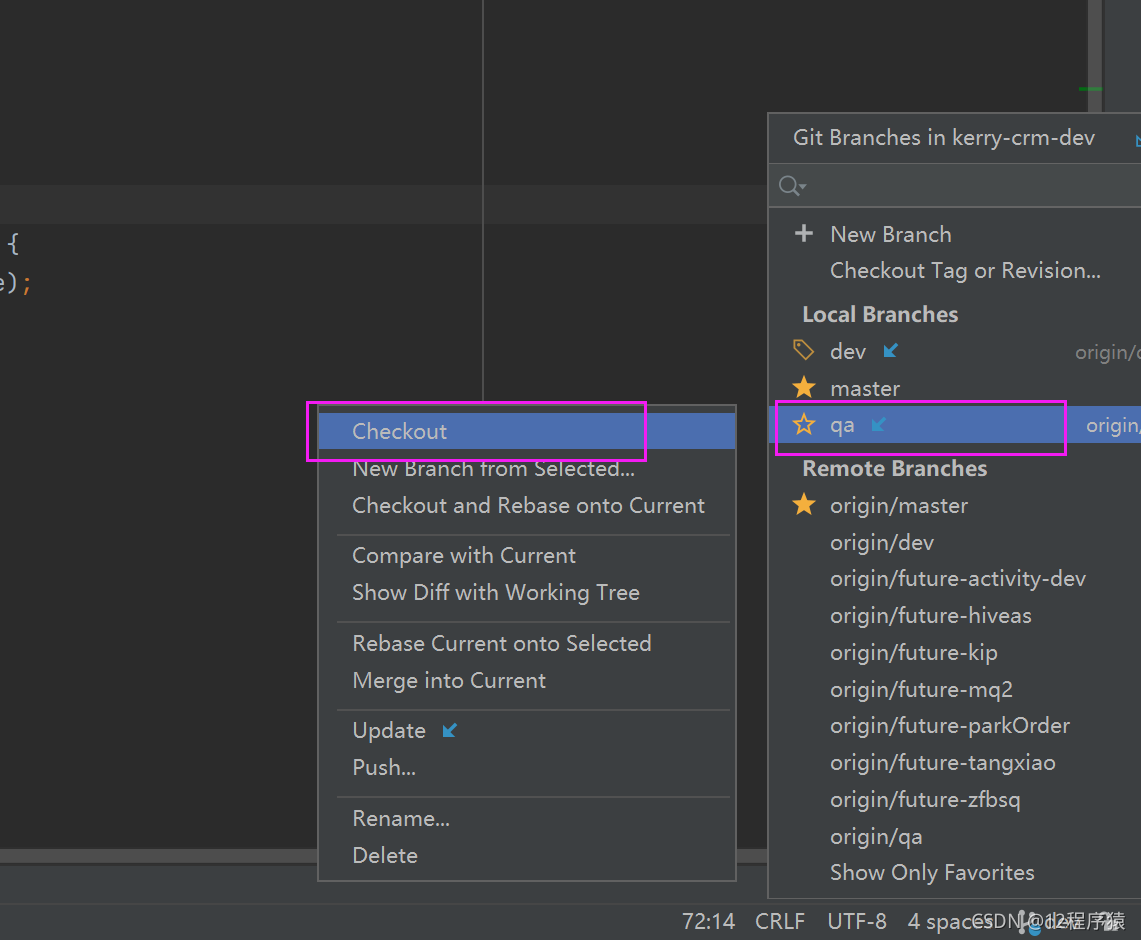Viewport: 1141px width, 940px height.
Task: Choose Checkout and Rebase onto Current
Action: [528, 506]
